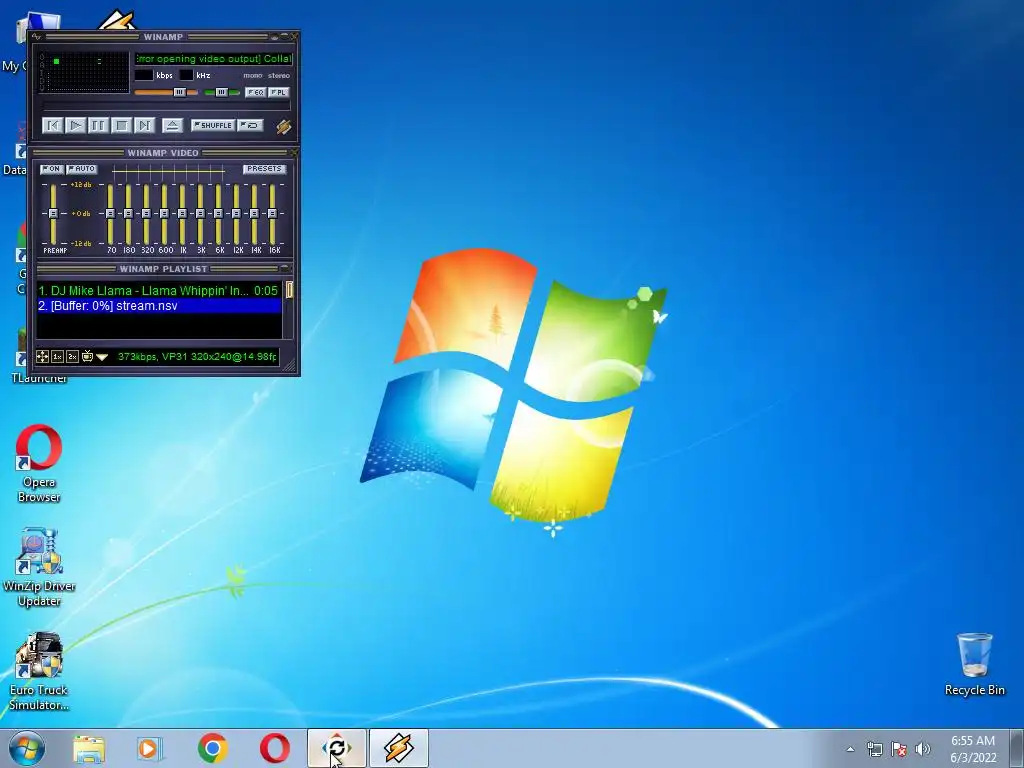Image resolution: width=1024 pixels, height=768 pixels.
Task: Click the network tray icon
Action: (x=874, y=749)
